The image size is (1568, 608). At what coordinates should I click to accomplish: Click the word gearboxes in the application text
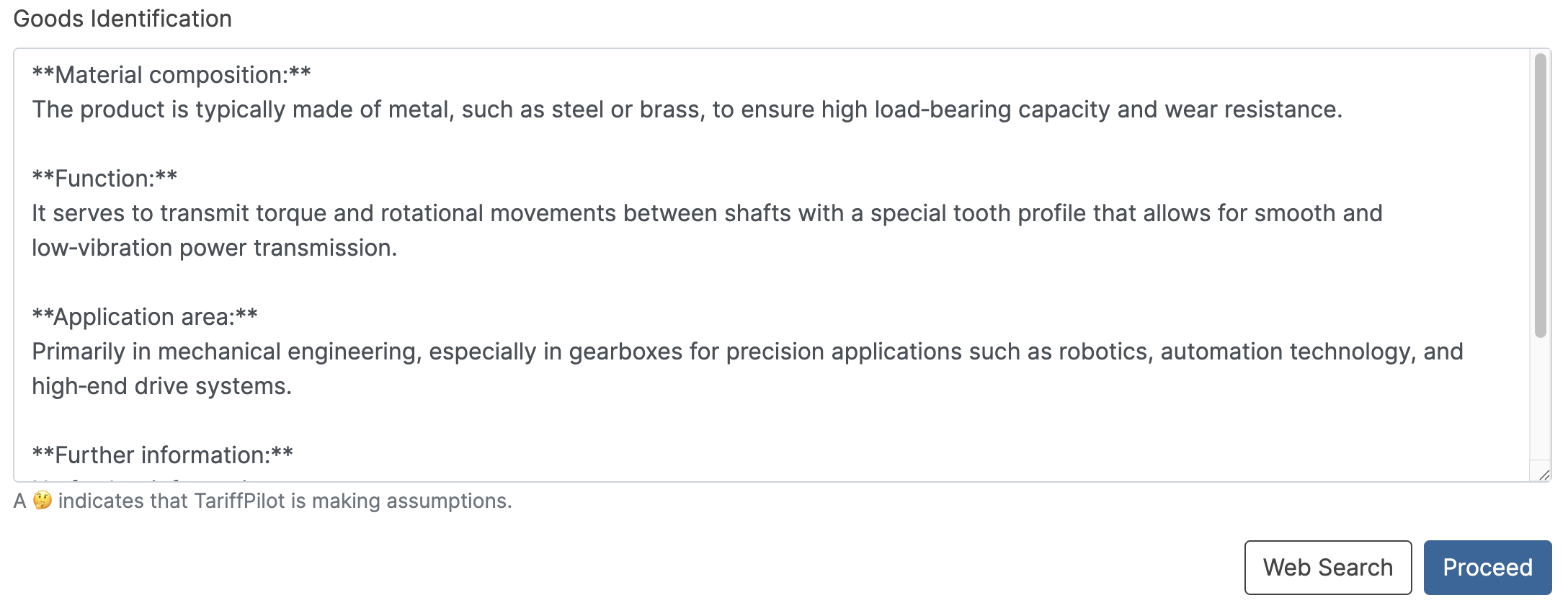tap(625, 351)
